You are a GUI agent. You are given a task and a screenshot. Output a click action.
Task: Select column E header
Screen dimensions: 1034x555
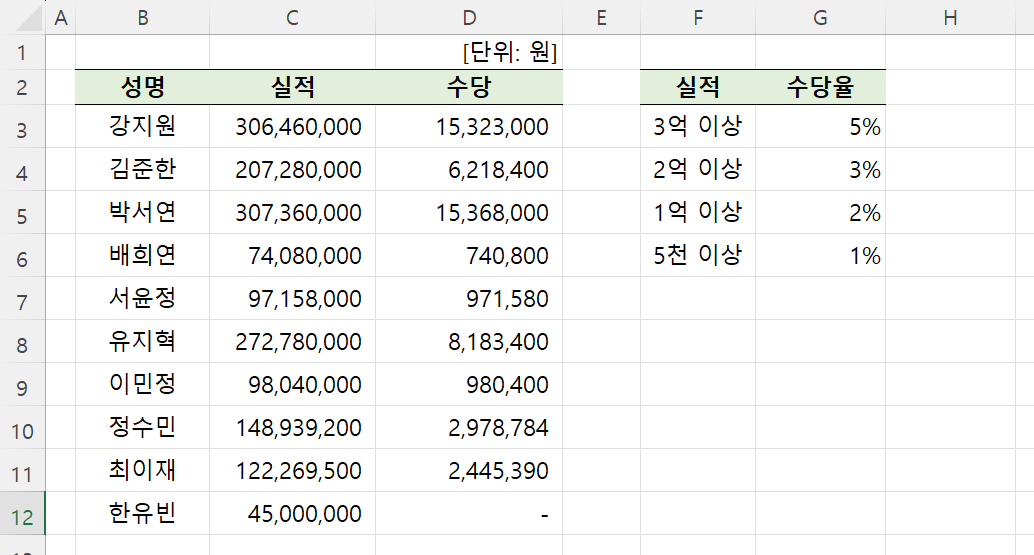[601, 18]
